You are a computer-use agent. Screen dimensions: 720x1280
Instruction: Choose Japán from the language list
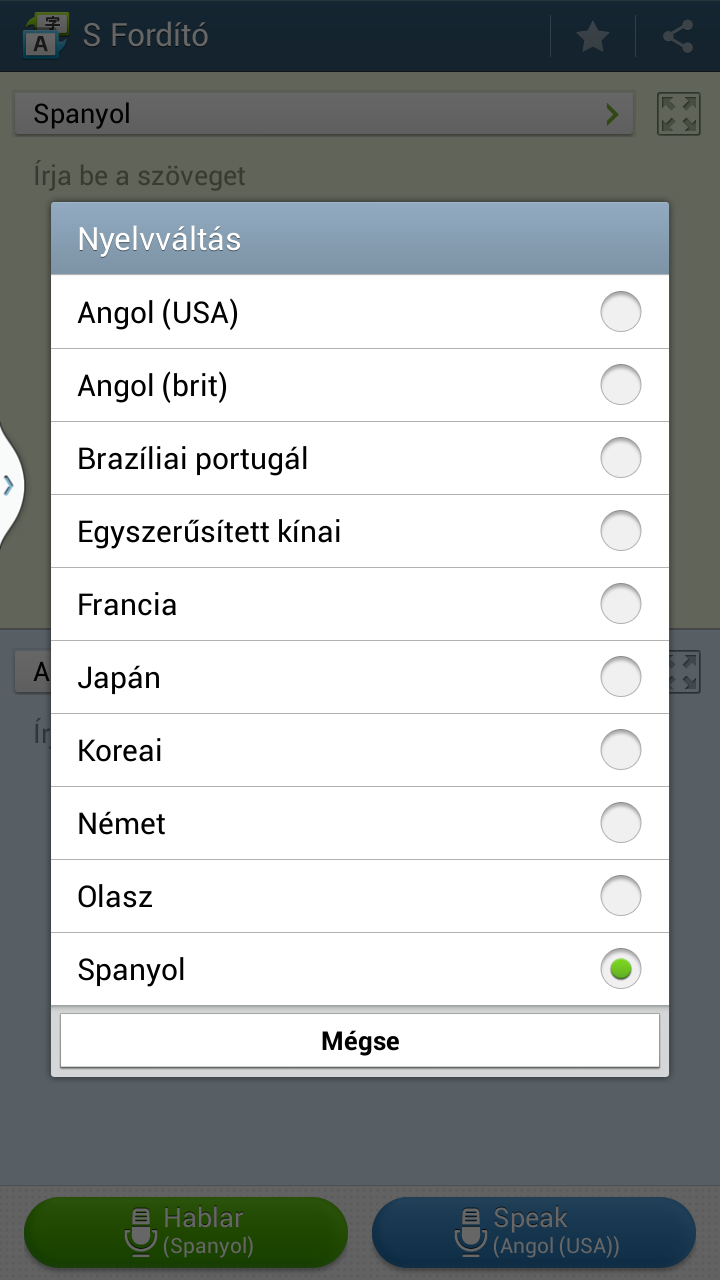click(x=360, y=677)
